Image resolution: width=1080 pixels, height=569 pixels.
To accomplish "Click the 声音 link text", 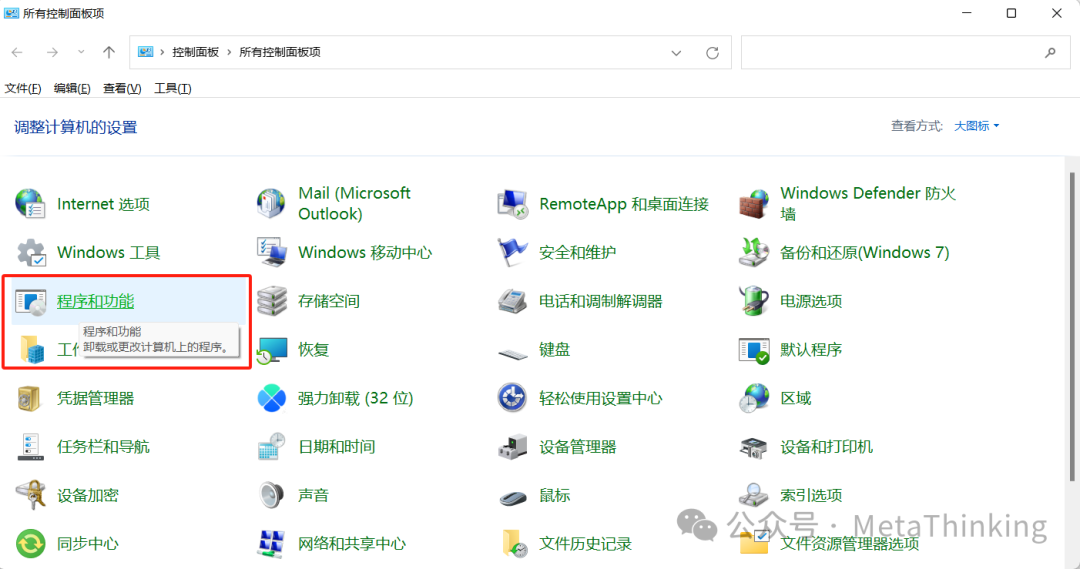I will click(x=313, y=495).
